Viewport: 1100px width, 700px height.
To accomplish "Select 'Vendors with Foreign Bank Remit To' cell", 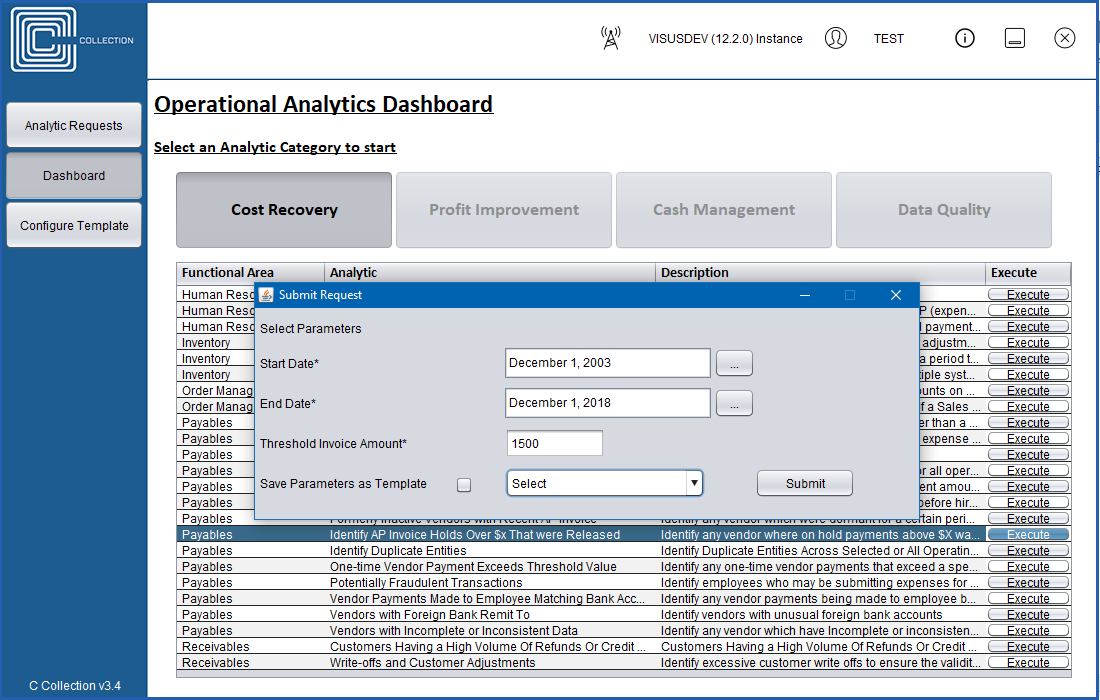I will [x=490, y=615].
